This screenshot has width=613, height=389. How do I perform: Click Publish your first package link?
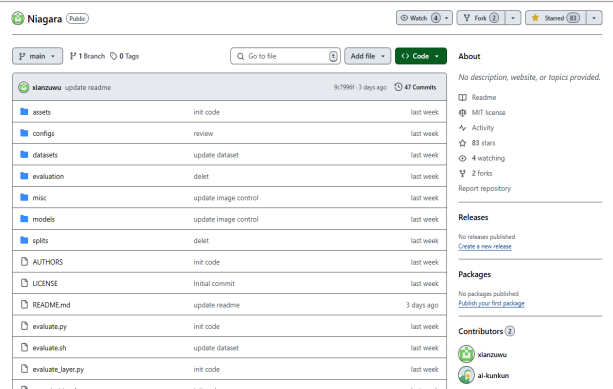(491, 303)
